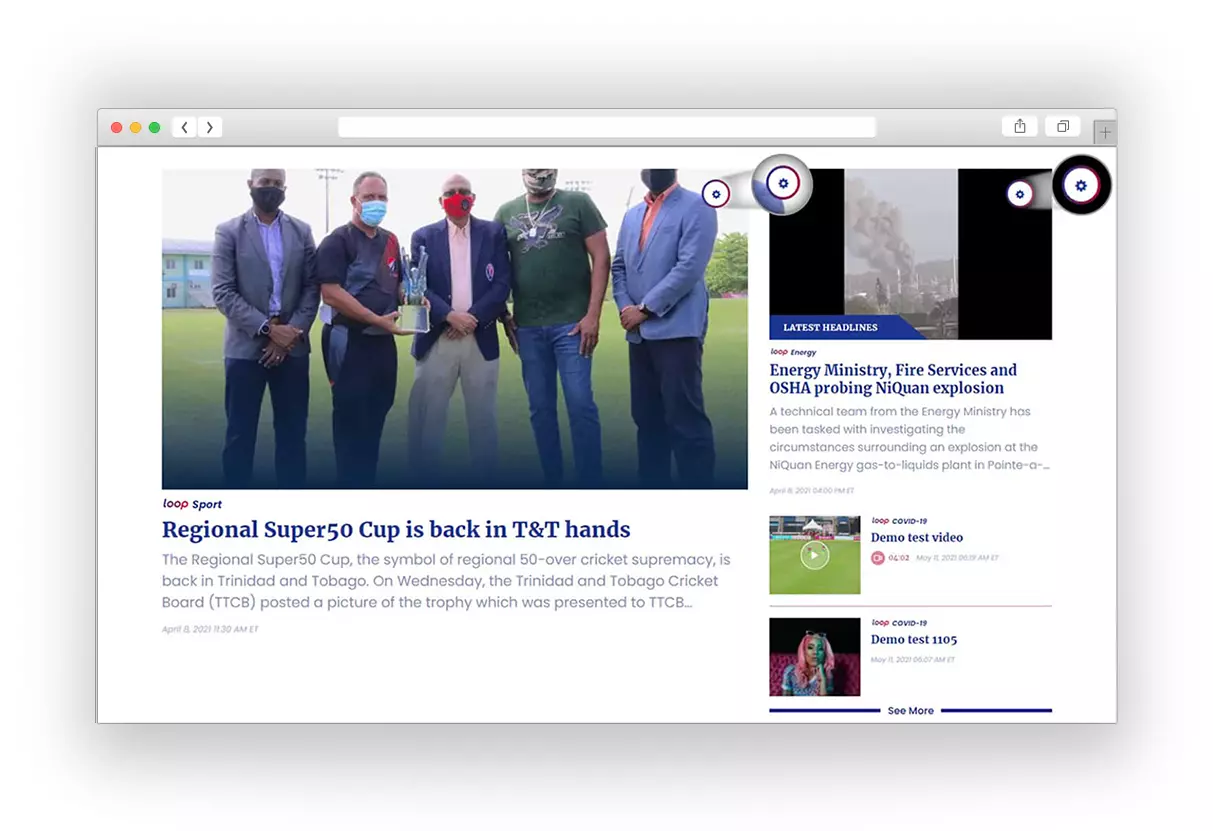
Task: Click the browser back arrow button
Action: [x=185, y=127]
